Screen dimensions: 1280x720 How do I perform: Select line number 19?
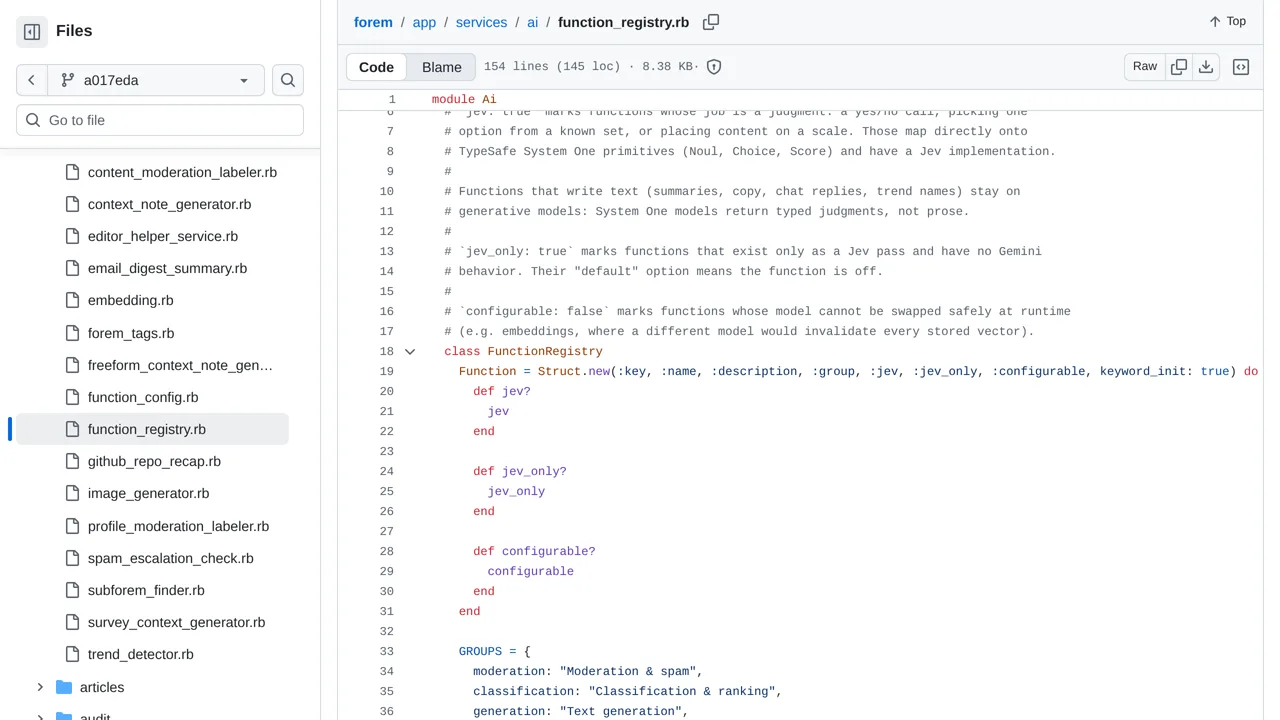tap(387, 371)
